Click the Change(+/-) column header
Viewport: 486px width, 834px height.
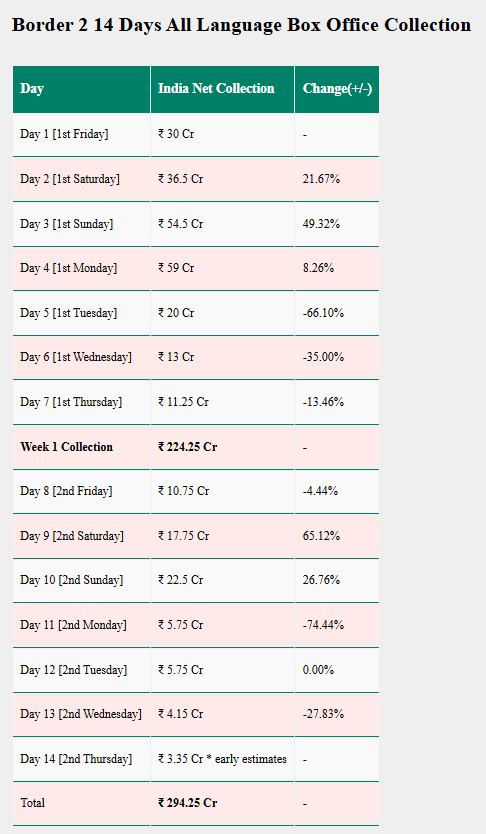click(337, 88)
